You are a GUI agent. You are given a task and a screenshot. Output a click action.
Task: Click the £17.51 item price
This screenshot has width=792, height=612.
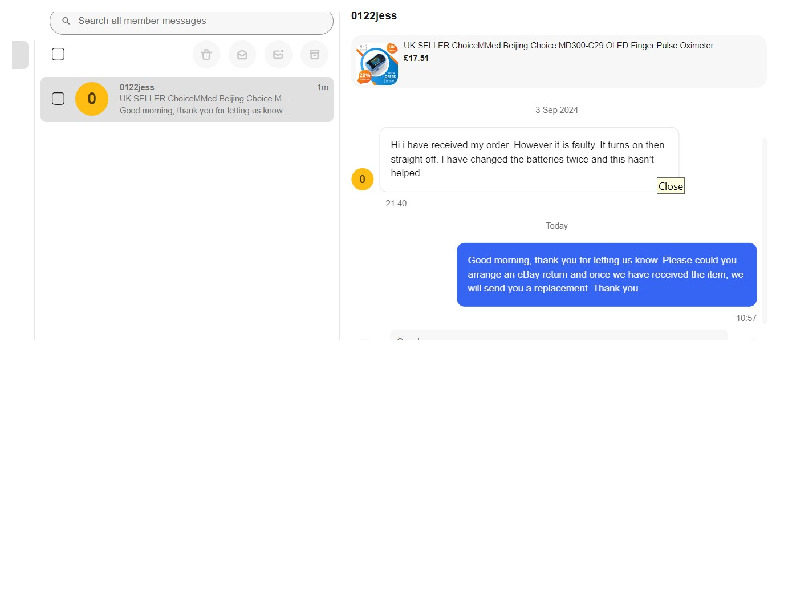(416, 58)
